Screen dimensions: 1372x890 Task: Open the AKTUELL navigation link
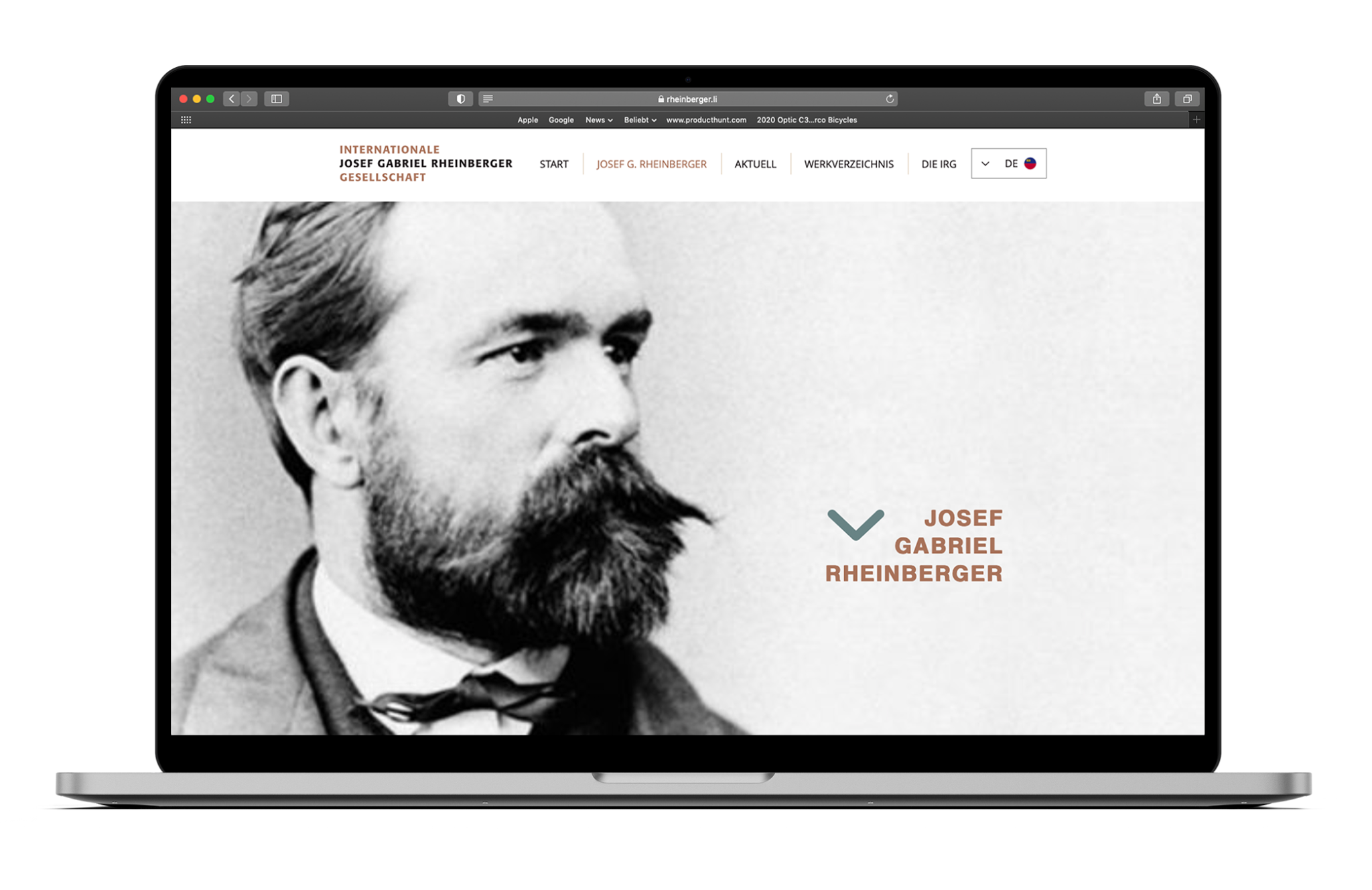(755, 164)
